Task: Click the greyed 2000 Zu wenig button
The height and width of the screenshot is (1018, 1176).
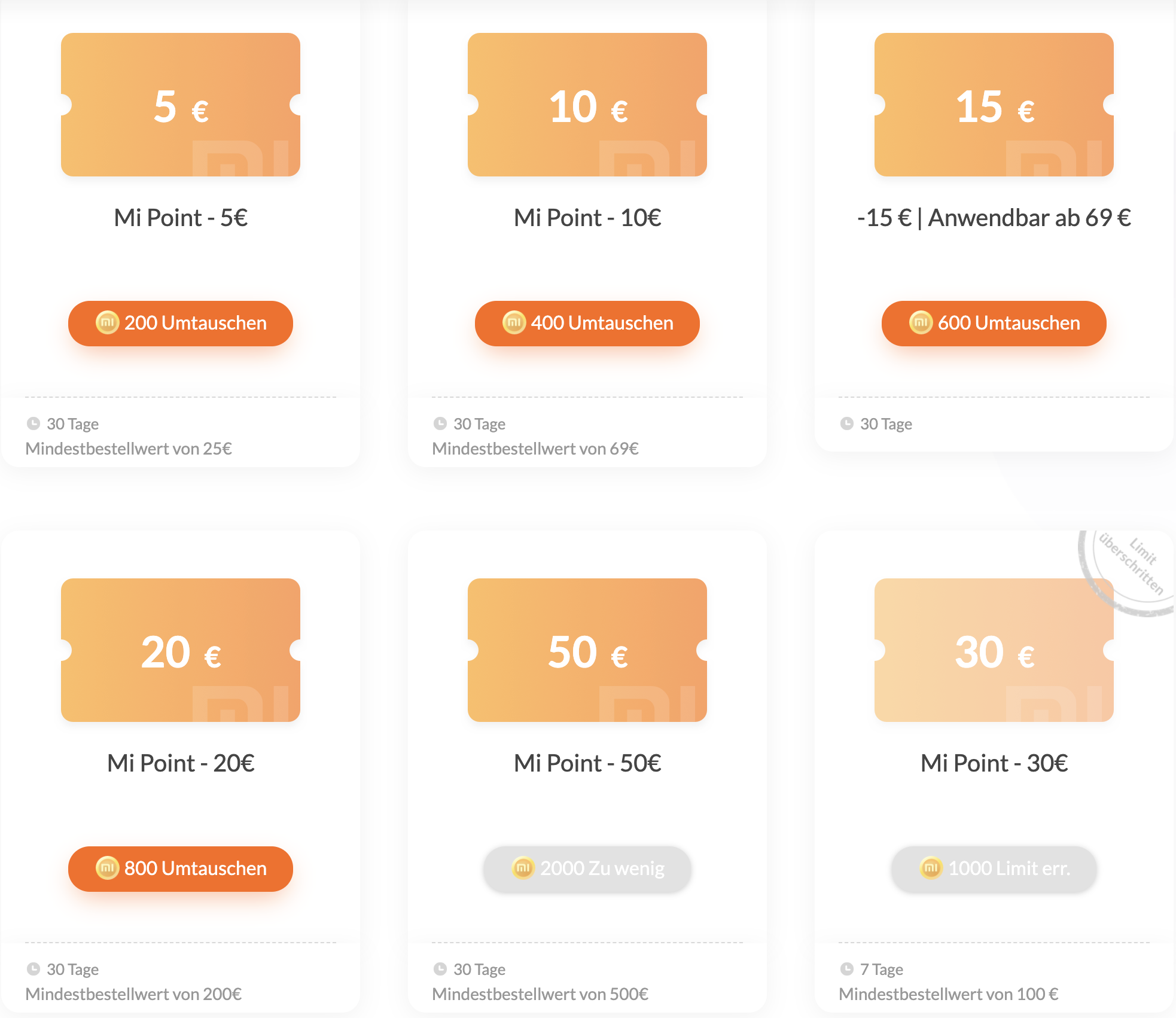Action: click(587, 868)
